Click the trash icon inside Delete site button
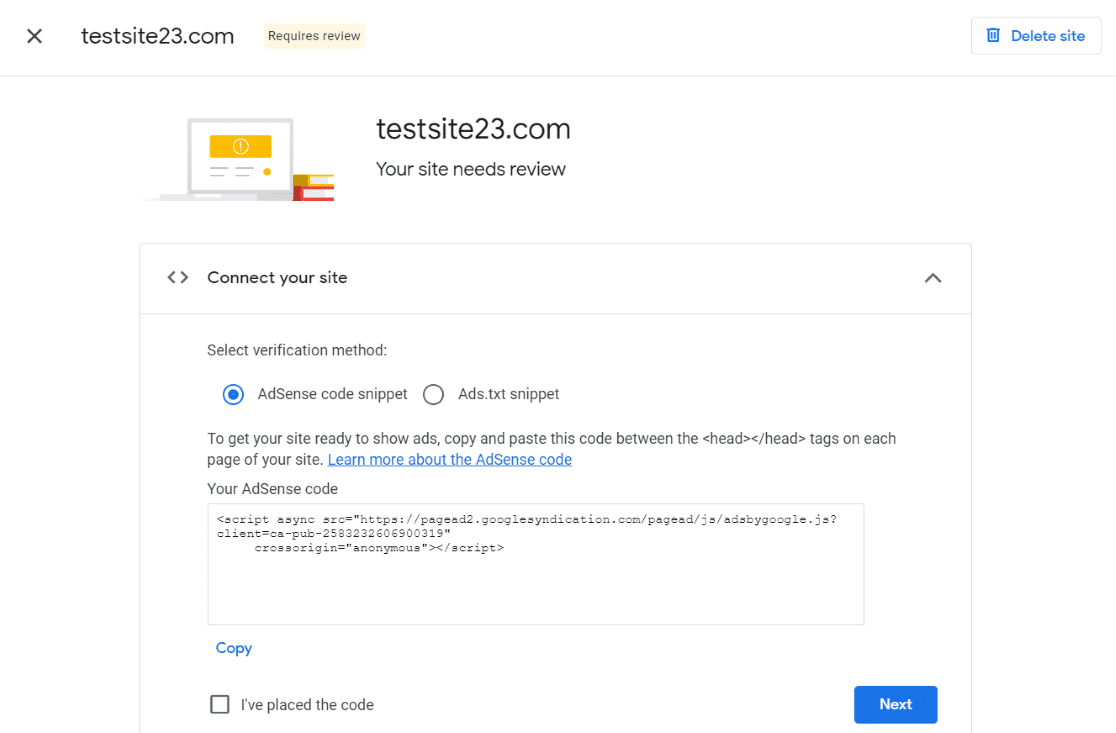The width and height of the screenshot is (1116, 733). coord(993,35)
